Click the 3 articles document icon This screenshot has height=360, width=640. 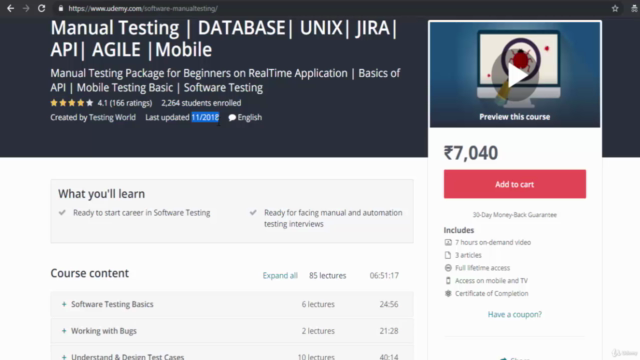pyautogui.click(x=448, y=255)
